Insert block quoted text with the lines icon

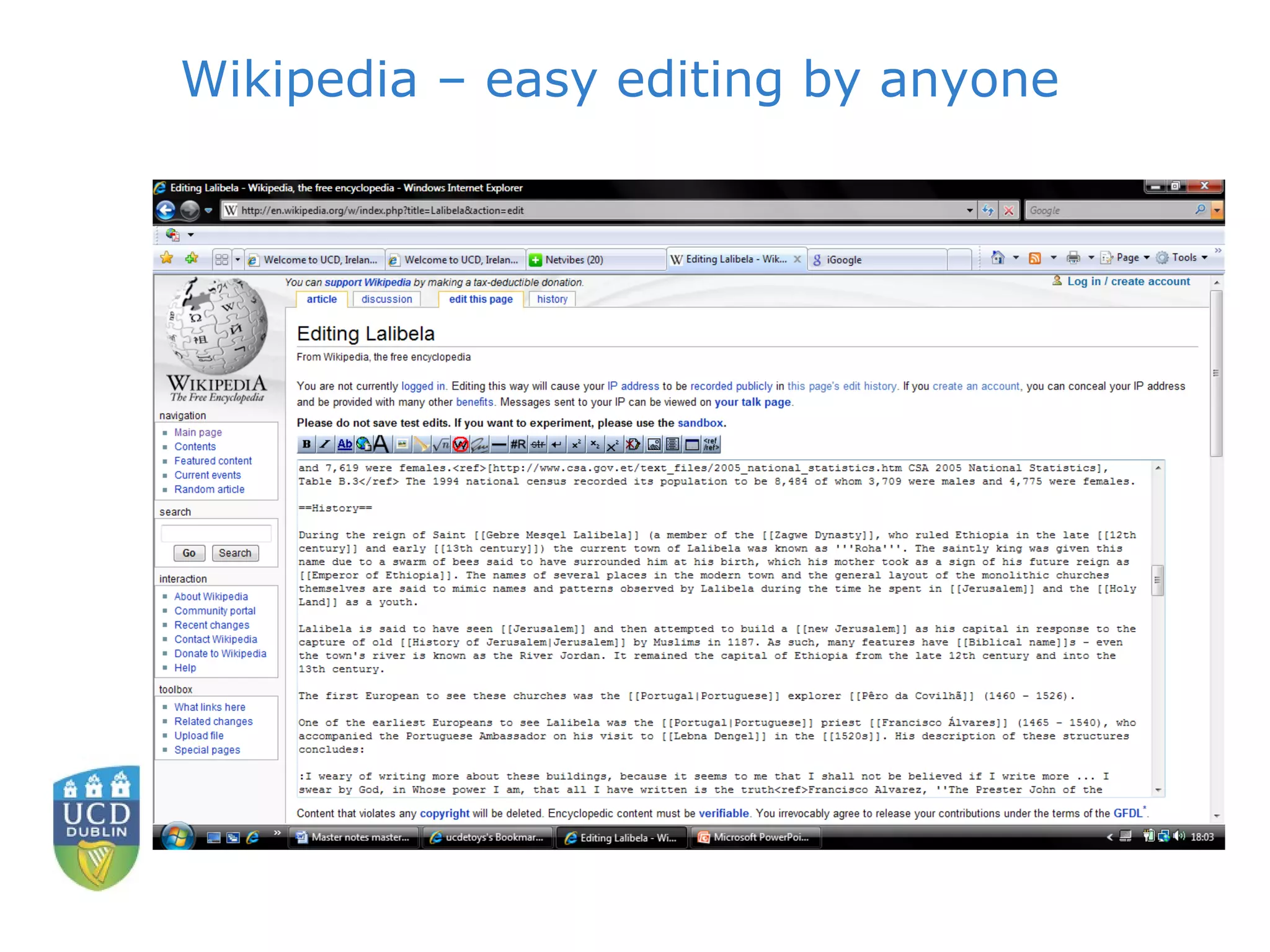[673, 444]
